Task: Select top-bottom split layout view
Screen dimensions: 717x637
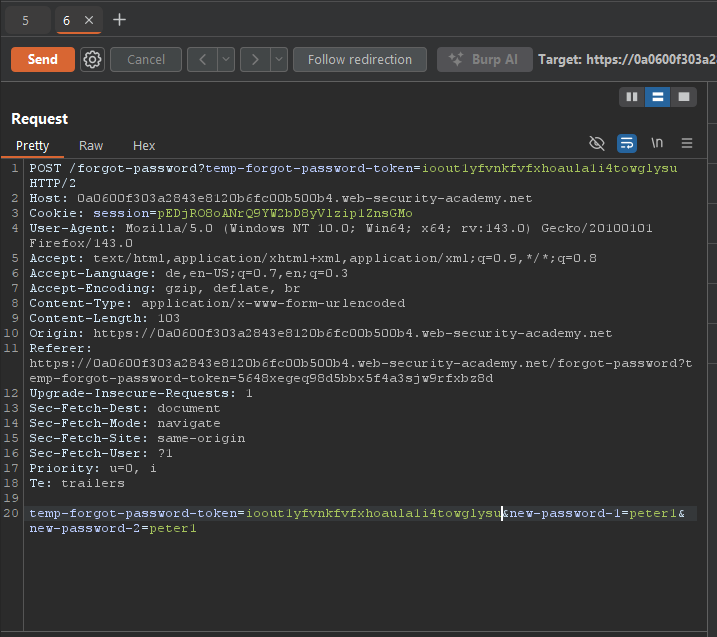Action: [657, 96]
